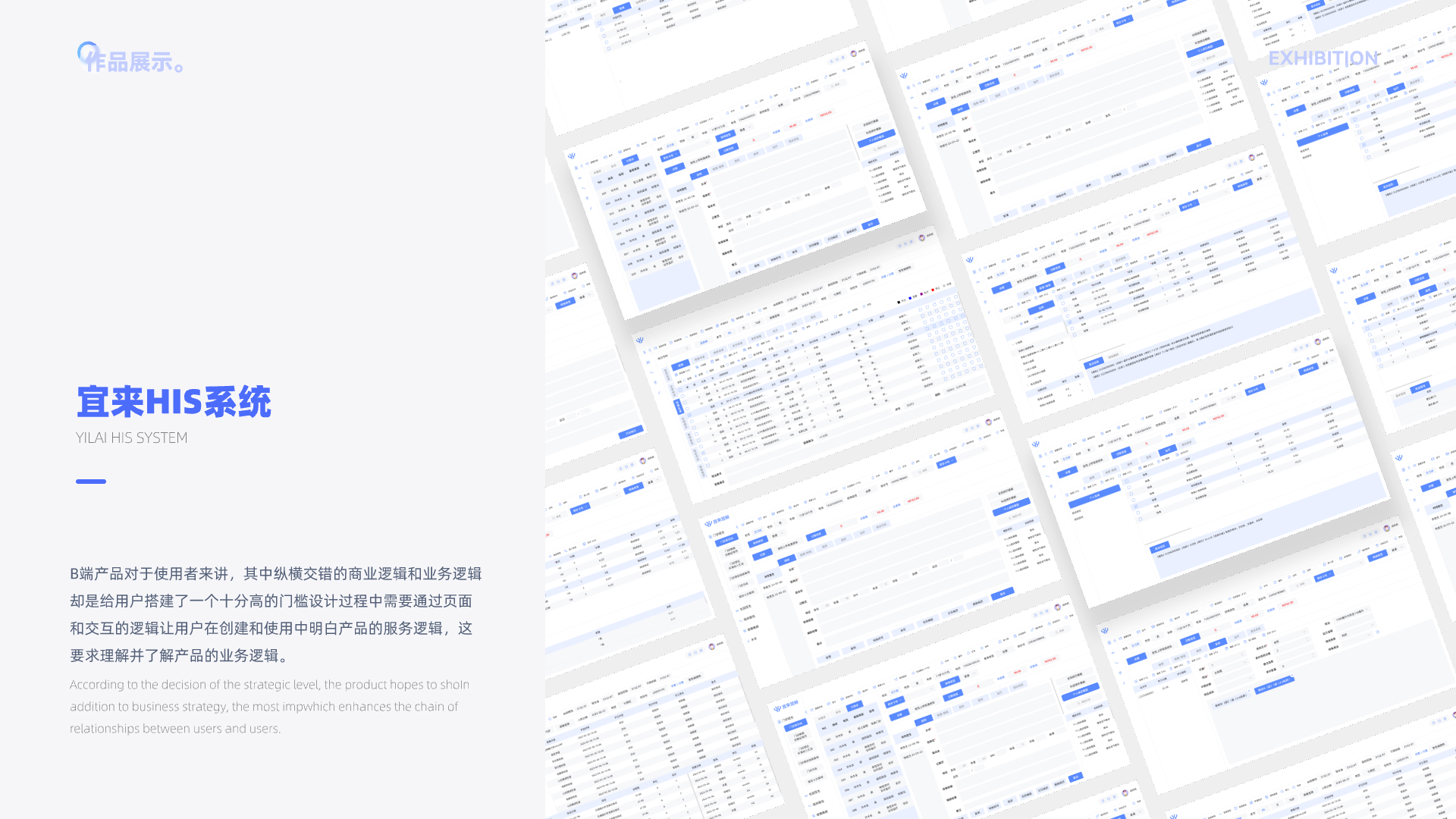Click the blue legend square in the grid mockup
The image size is (1456, 819).
coord(910,298)
